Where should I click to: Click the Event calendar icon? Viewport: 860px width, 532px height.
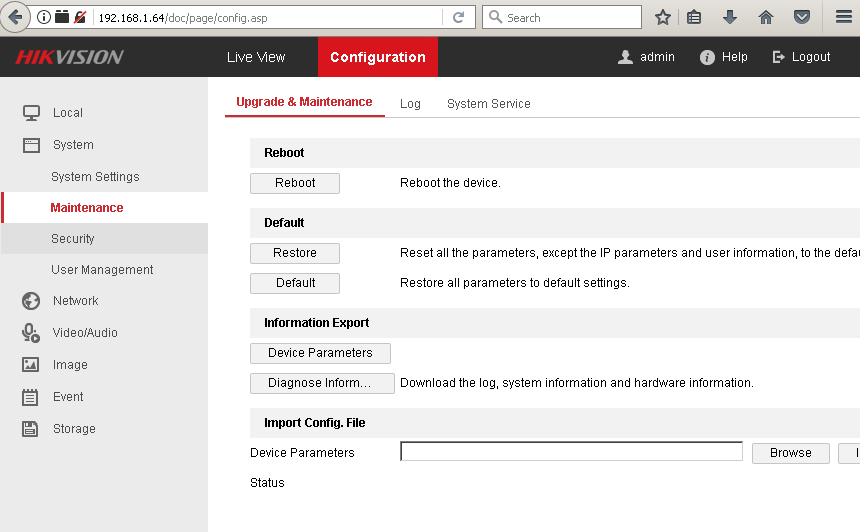(31, 397)
